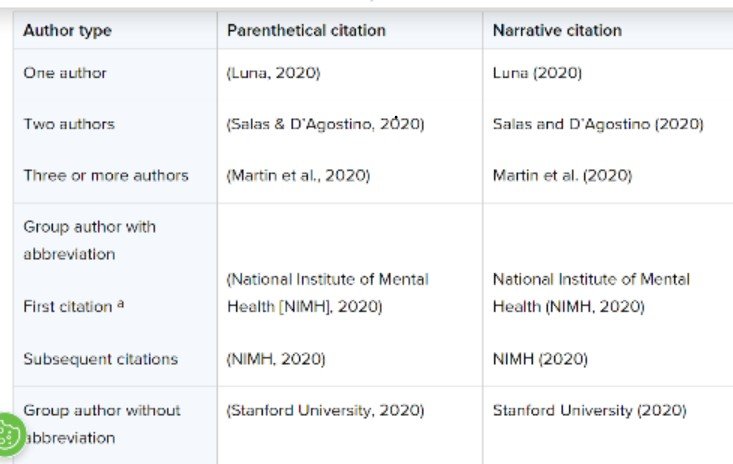Select the Two authors row label

pos(69,124)
